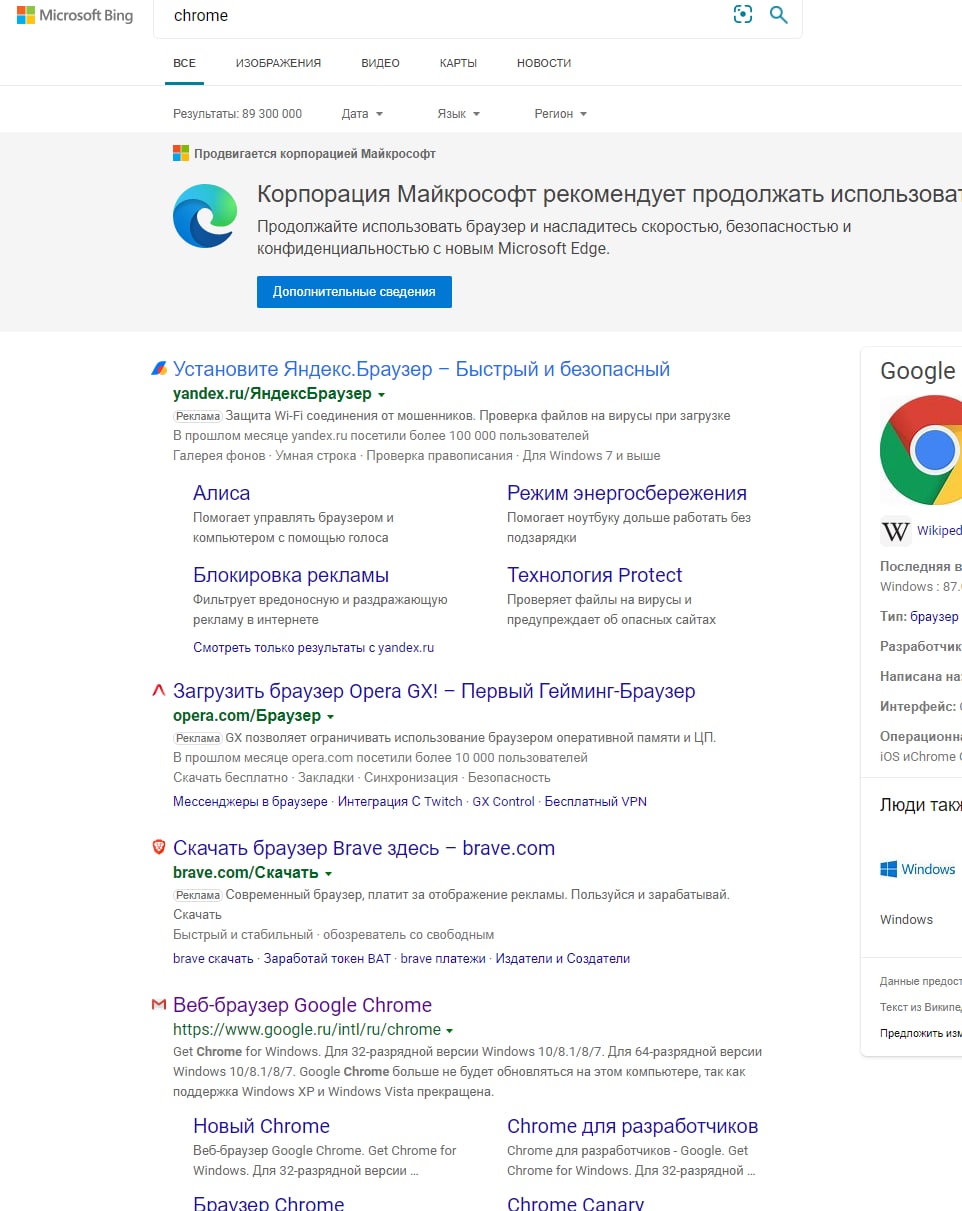Viewport: 962px width, 1211px height.
Task: Open the Язык filter dropdown
Action: pos(458,114)
